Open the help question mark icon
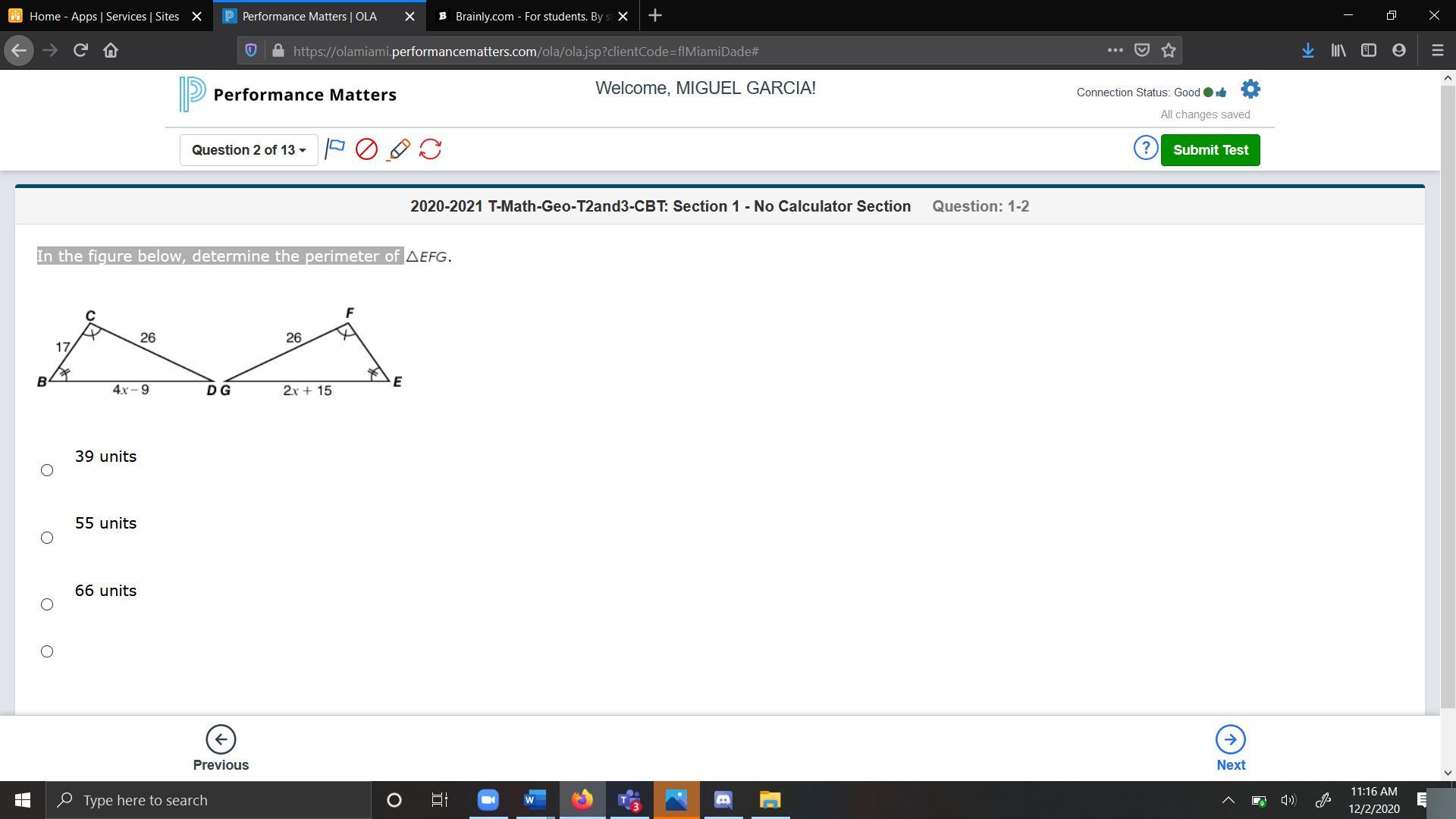This screenshot has height=819, width=1456. [1145, 149]
